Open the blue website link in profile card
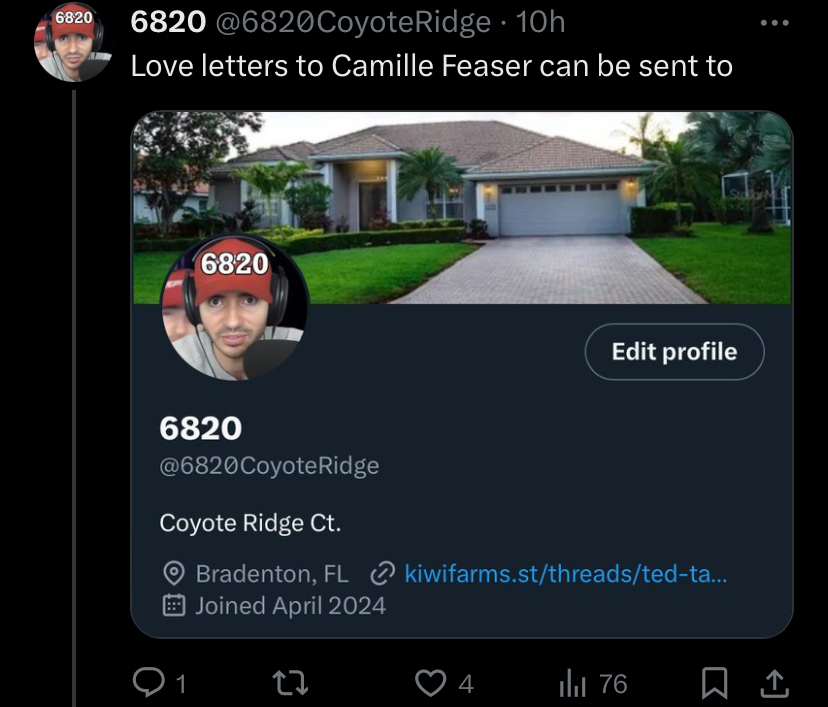The width and height of the screenshot is (828, 707). 566,573
